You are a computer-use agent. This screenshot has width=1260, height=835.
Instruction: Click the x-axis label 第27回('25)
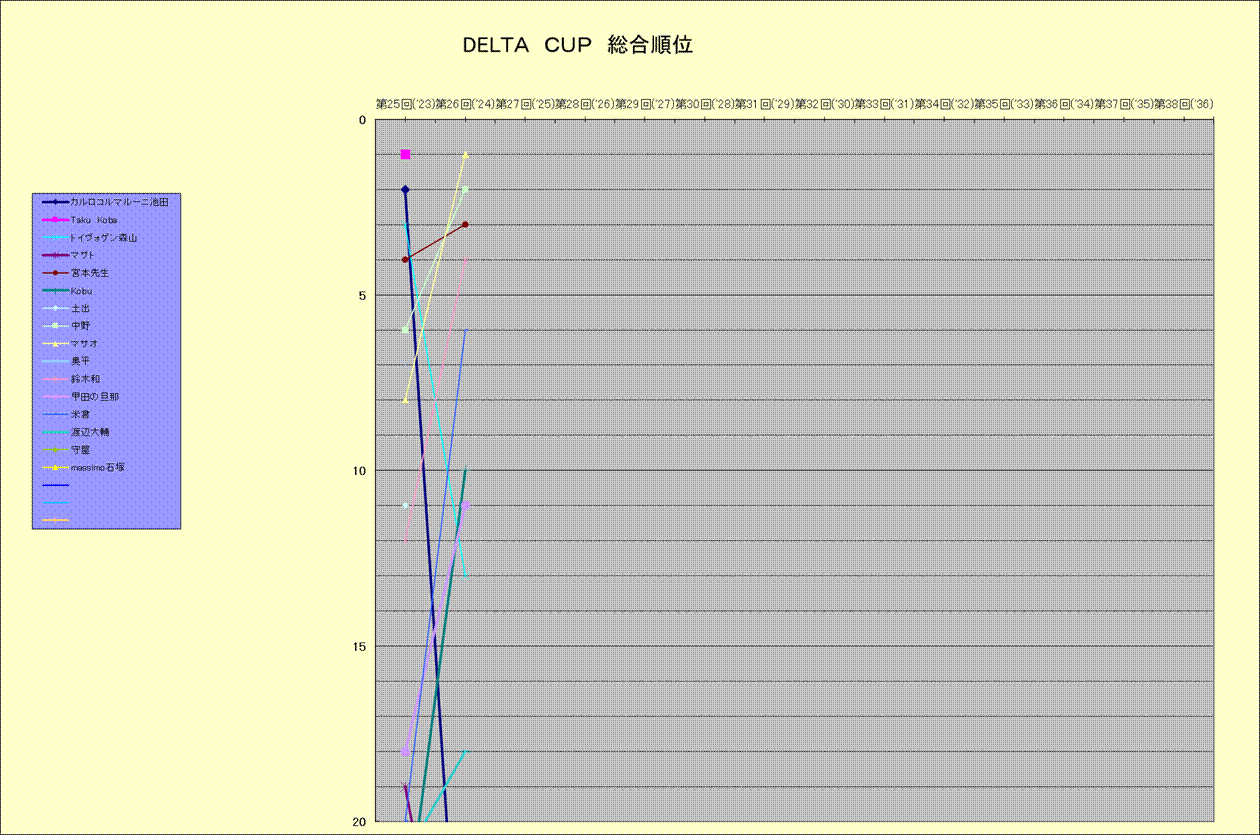525,103
